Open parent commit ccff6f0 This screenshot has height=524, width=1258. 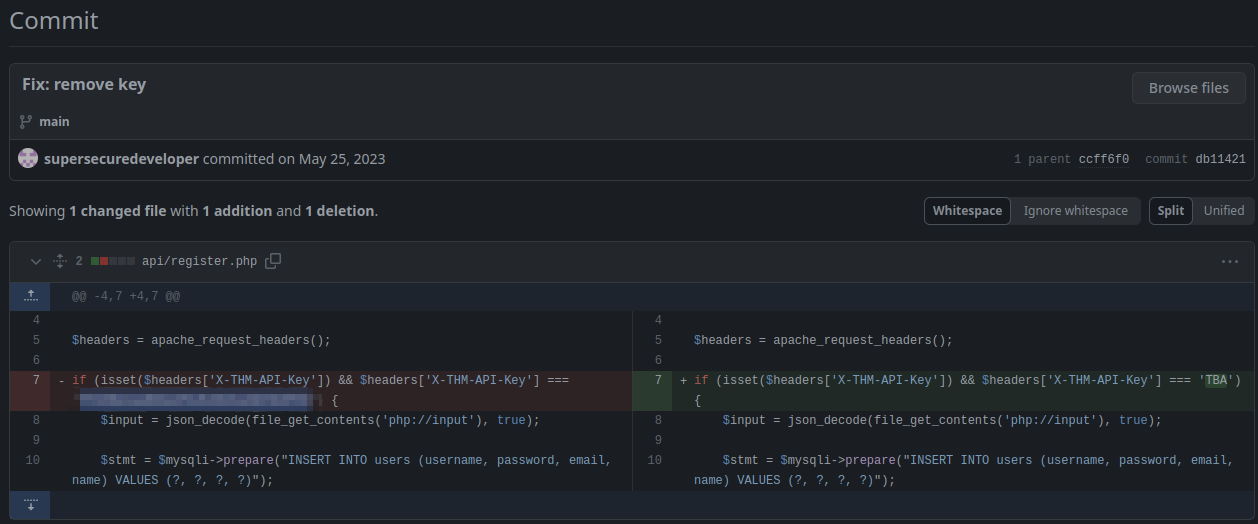[1103, 159]
